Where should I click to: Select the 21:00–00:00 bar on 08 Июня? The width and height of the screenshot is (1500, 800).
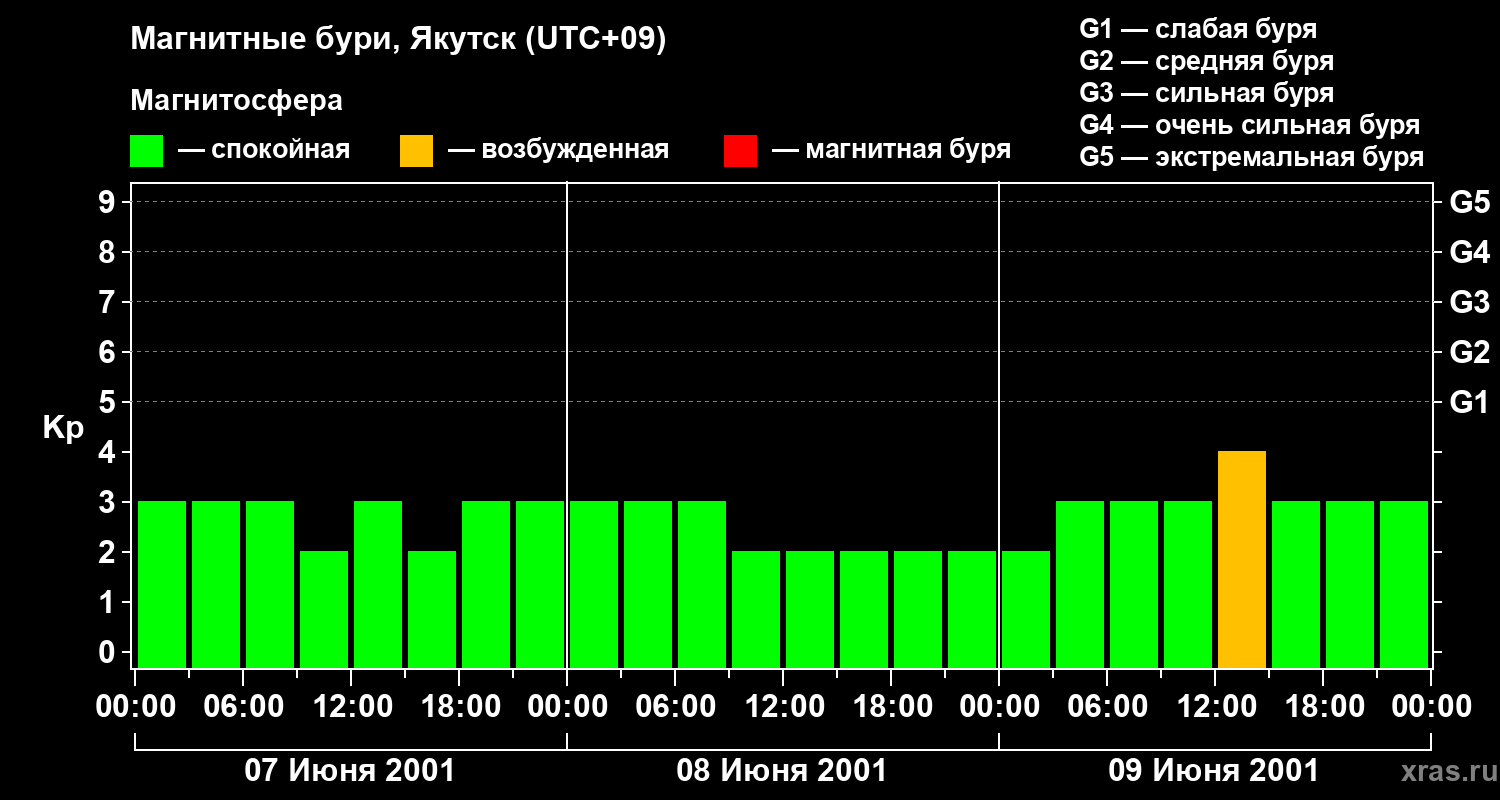[x=972, y=609]
